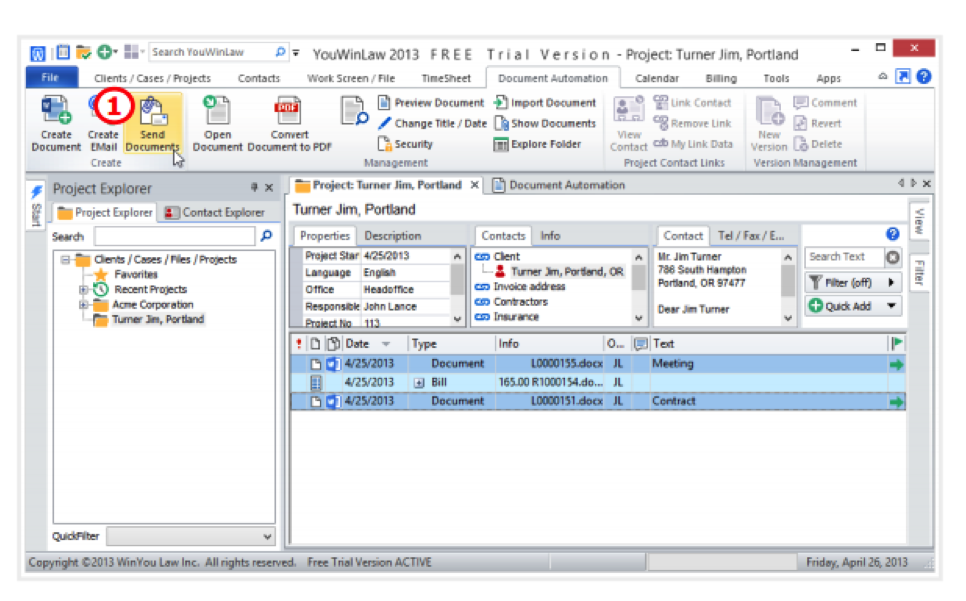Image resolution: width=966 pixels, height=601 pixels.
Task: Select the L0000155.docx Meeting row
Action: 598,364
